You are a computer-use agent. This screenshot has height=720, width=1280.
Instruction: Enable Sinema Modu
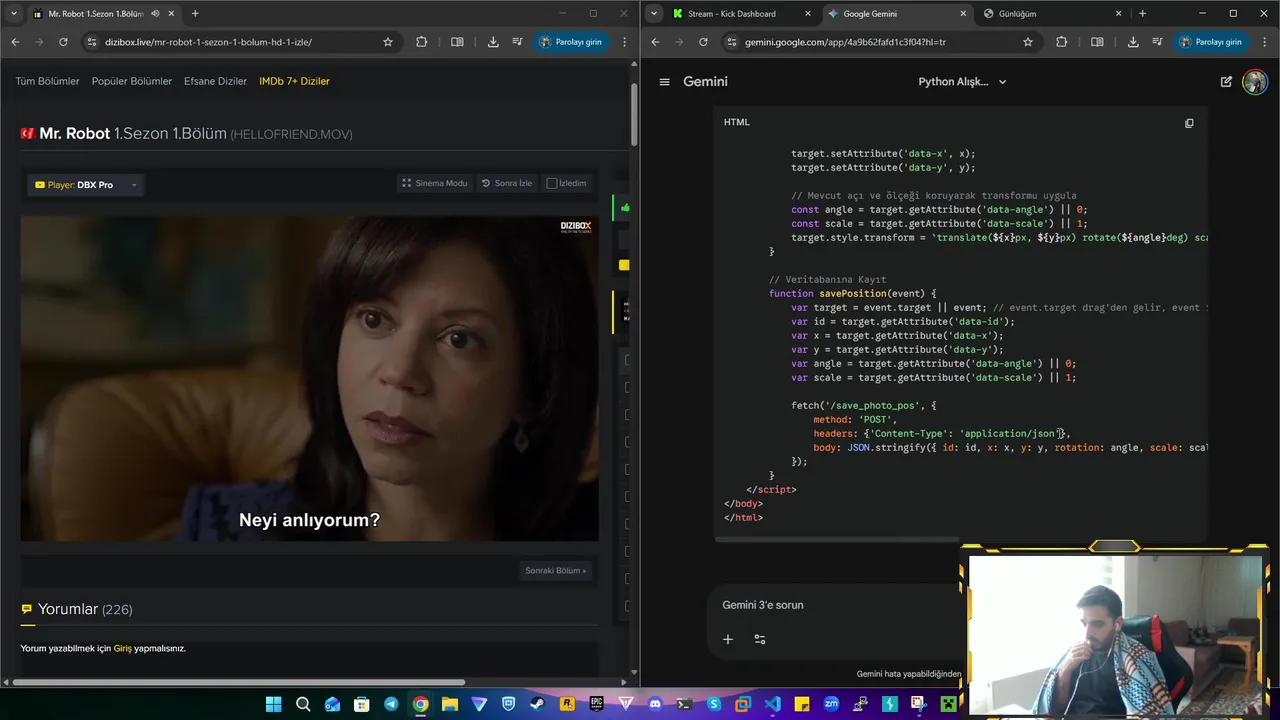click(x=435, y=183)
